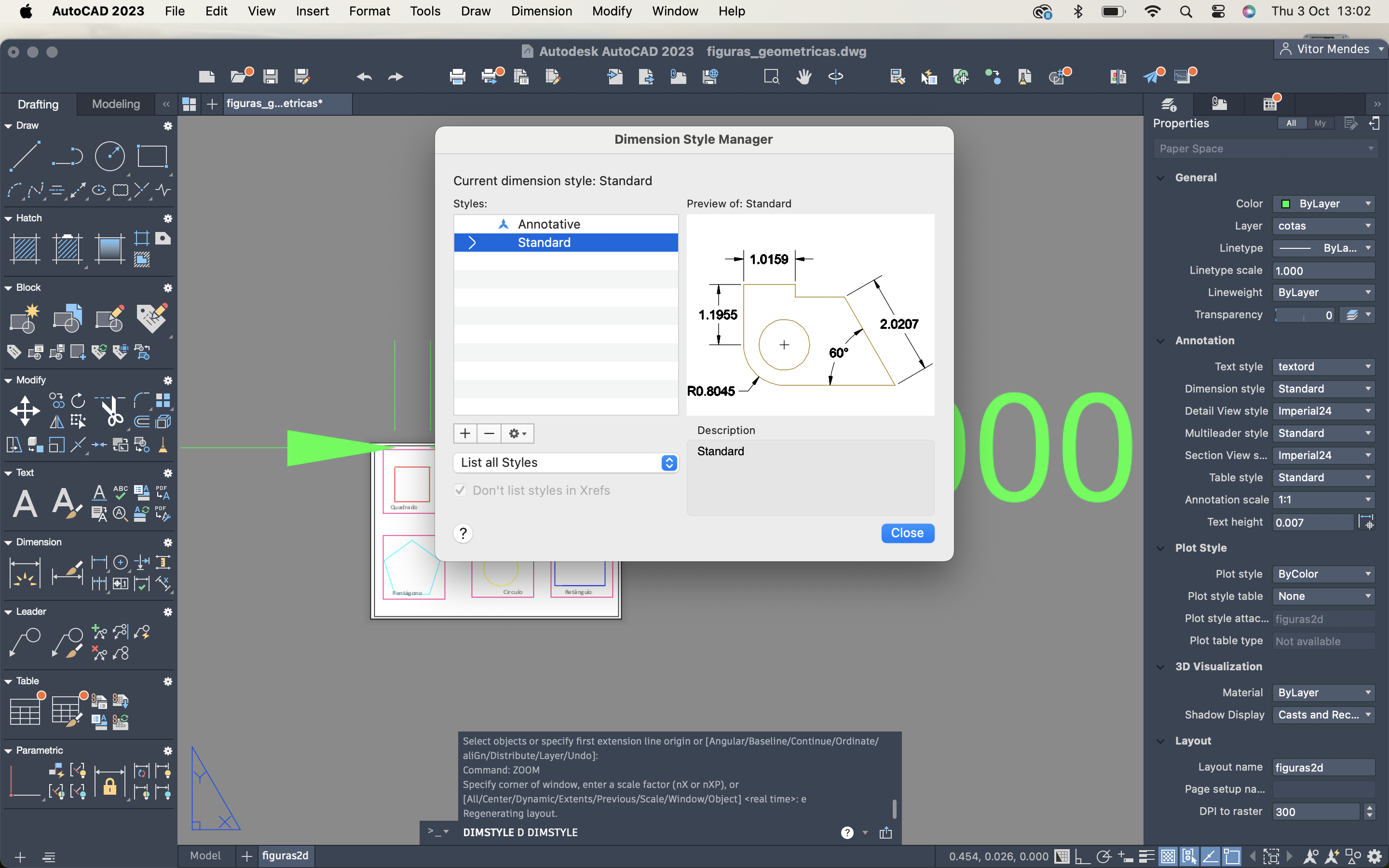
Task: Click the parametric lock constraint icon
Action: [x=109, y=781]
